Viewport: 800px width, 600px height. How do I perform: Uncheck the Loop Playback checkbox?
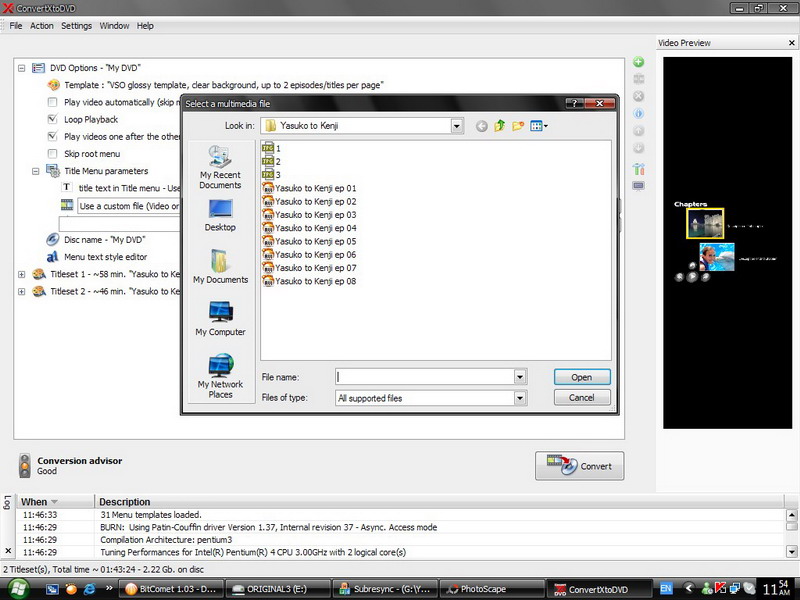pyautogui.click(x=52, y=119)
